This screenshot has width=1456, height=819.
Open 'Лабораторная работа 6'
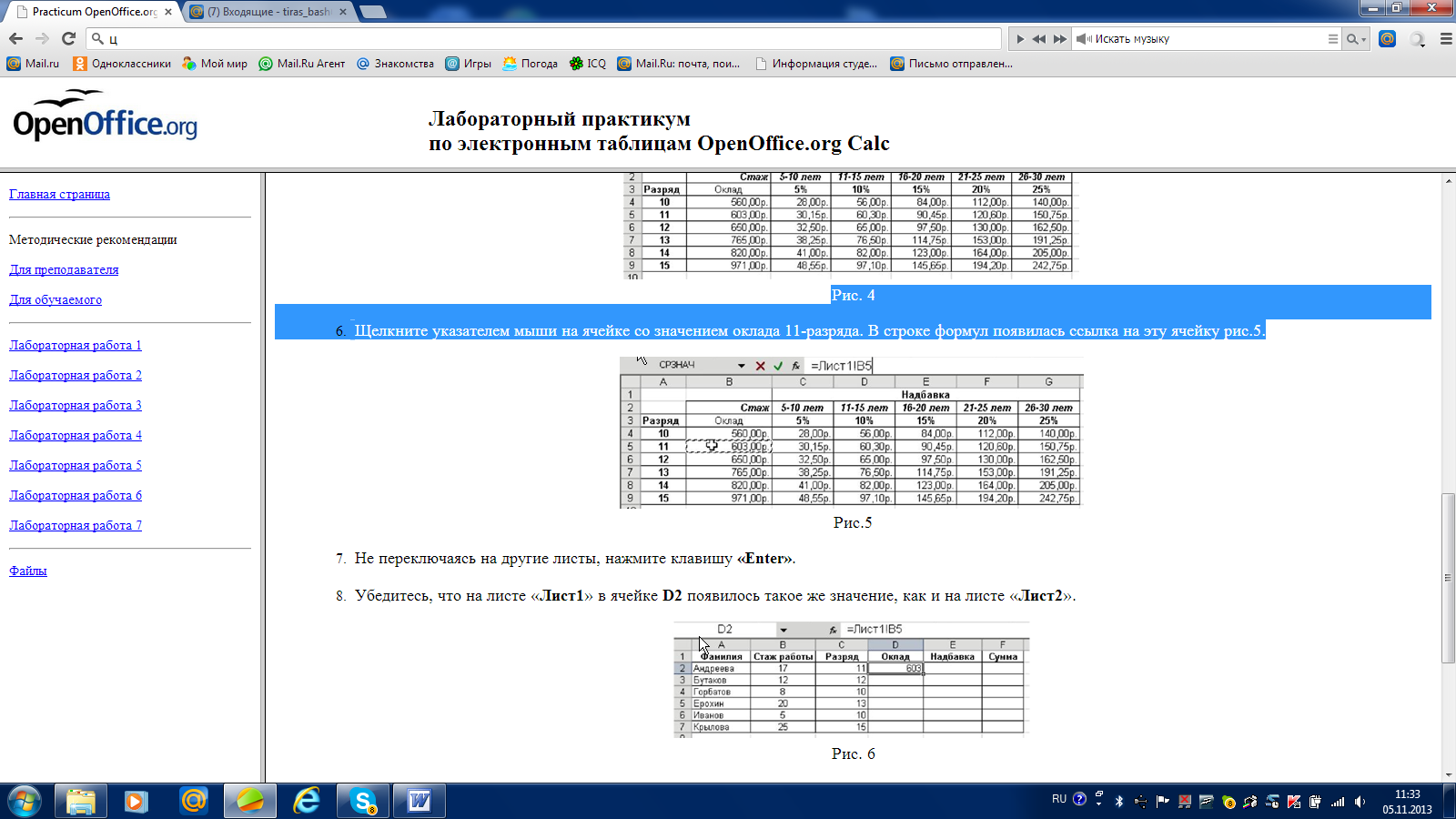[76, 495]
